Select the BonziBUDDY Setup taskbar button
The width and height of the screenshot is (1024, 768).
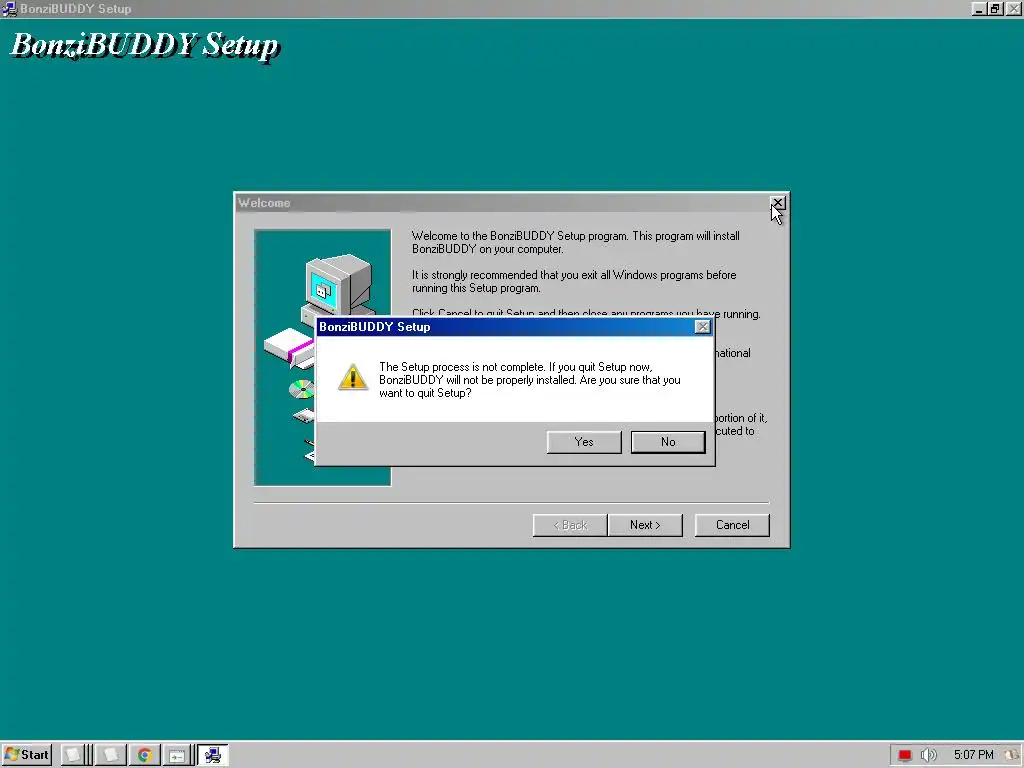click(213, 756)
